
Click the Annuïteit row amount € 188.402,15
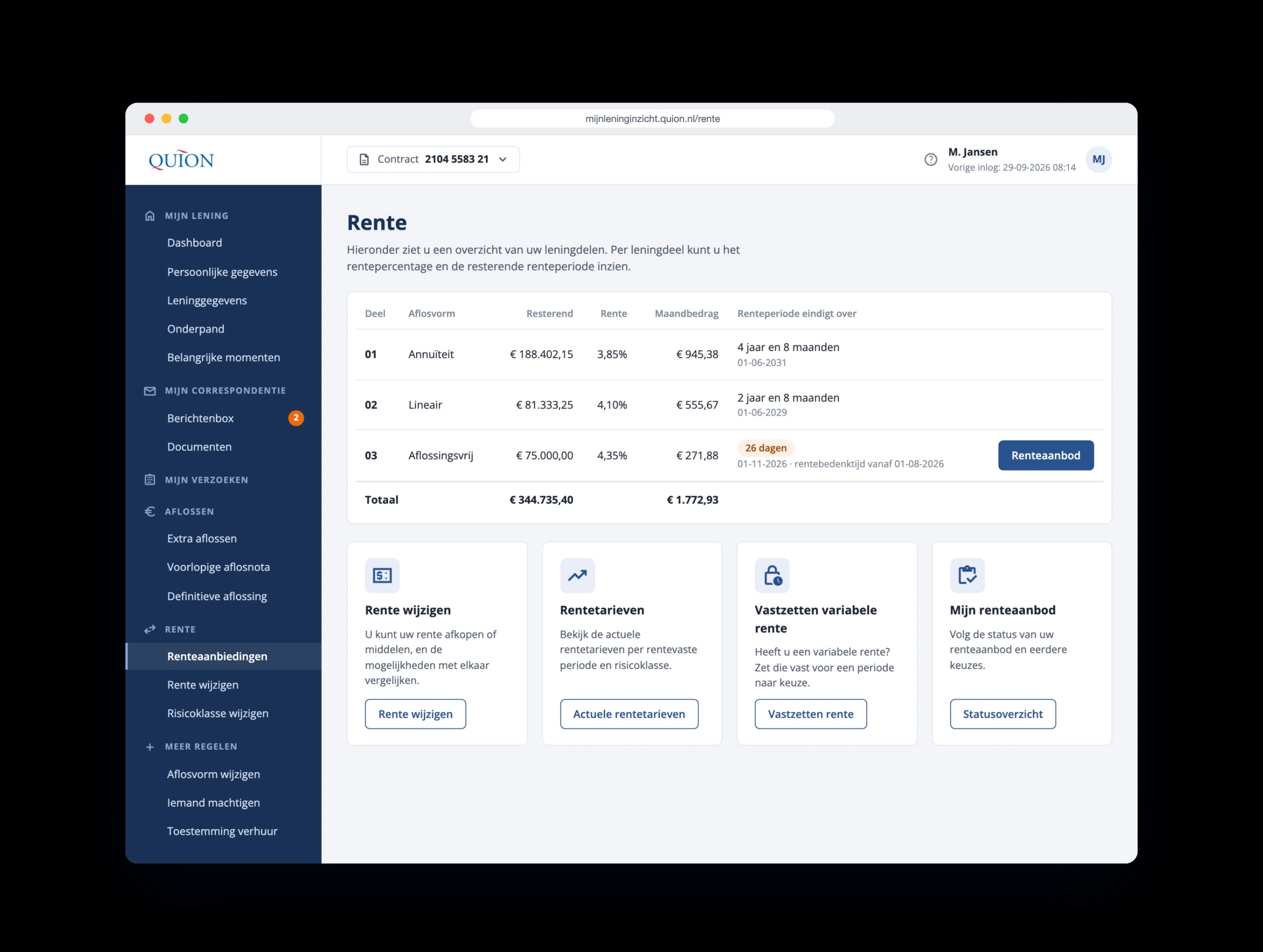(x=542, y=354)
